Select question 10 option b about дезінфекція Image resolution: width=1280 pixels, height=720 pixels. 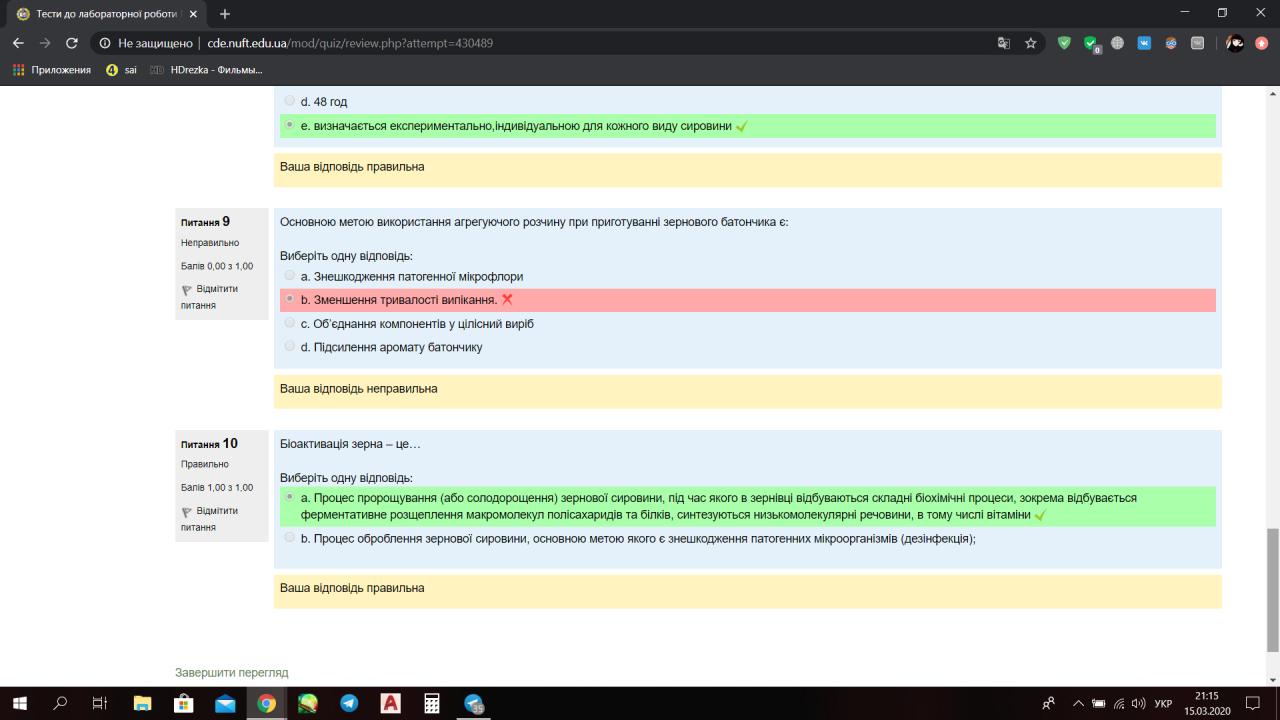point(290,538)
